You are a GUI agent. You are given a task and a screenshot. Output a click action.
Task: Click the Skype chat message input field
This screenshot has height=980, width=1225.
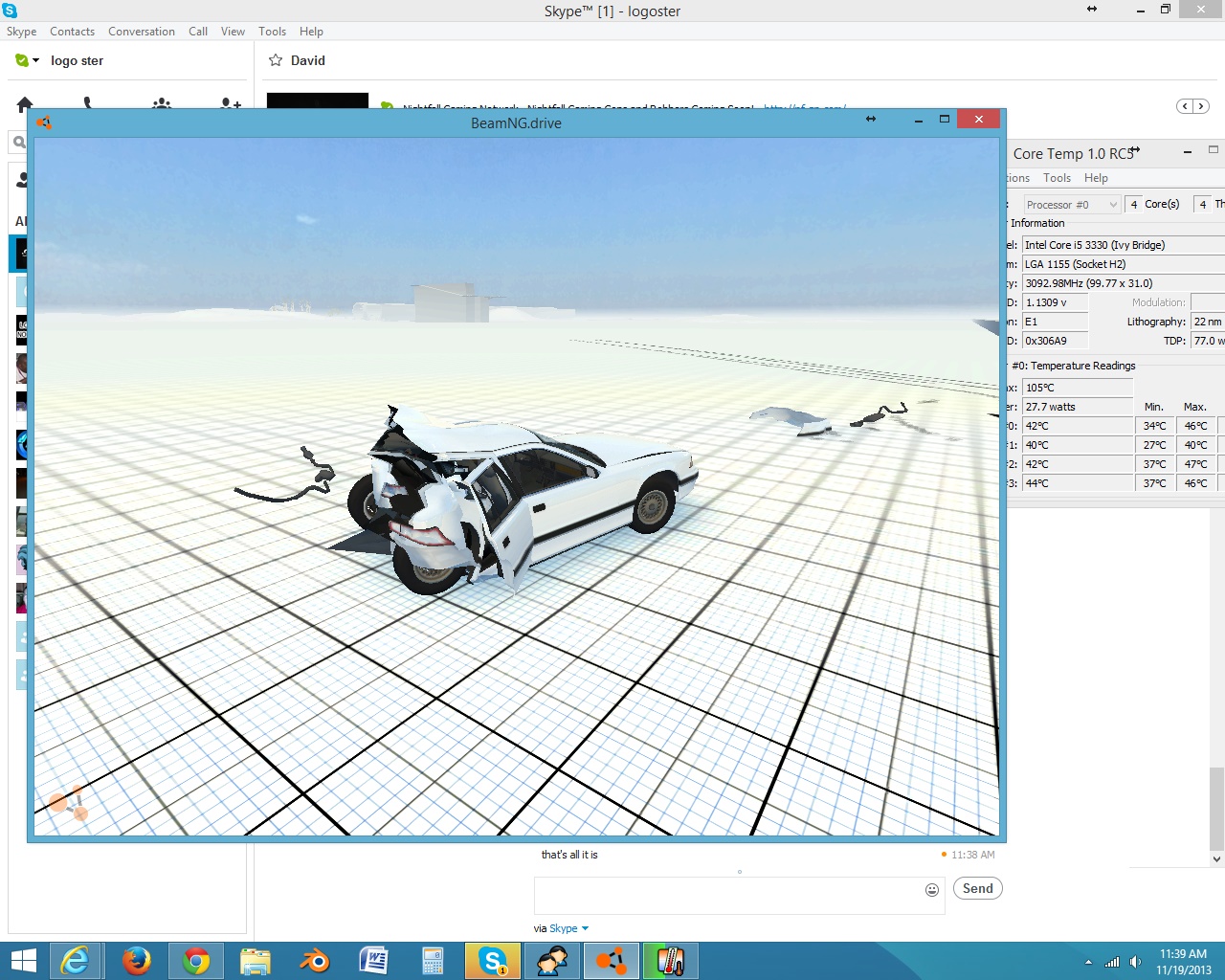[x=727, y=895]
